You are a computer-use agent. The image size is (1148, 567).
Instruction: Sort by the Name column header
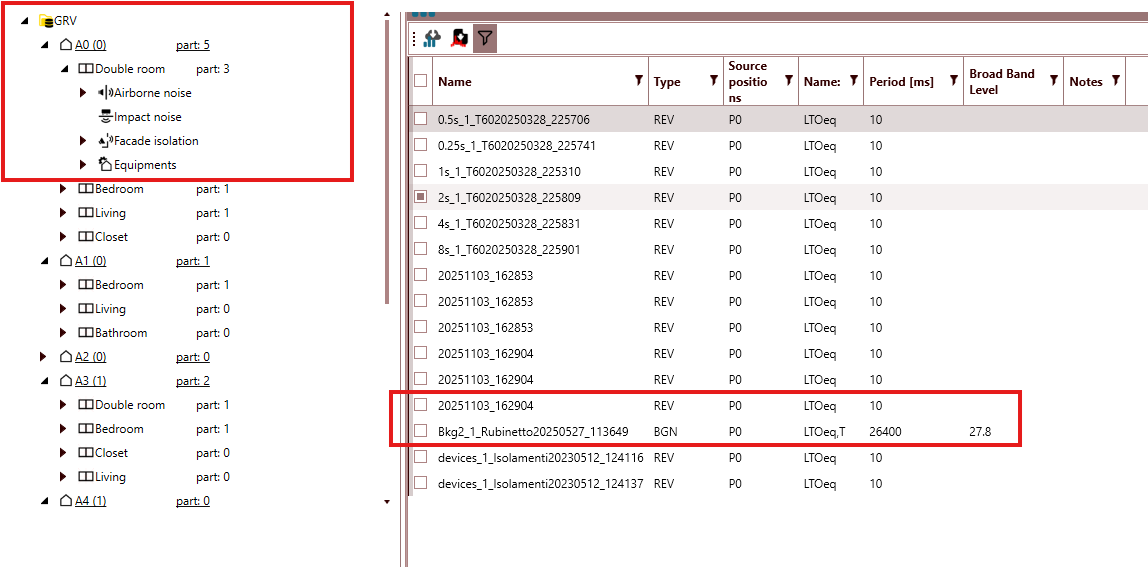point(455,82)
